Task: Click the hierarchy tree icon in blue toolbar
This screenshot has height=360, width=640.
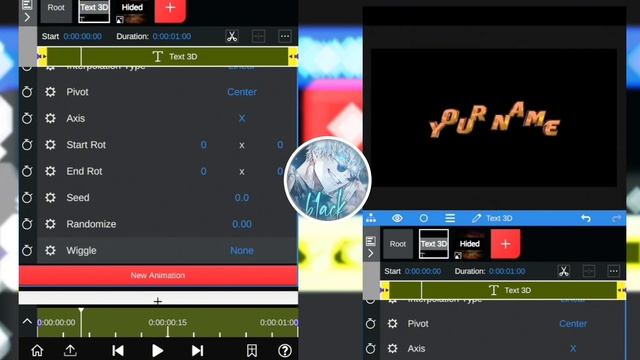Action: (x=371, y=218)
